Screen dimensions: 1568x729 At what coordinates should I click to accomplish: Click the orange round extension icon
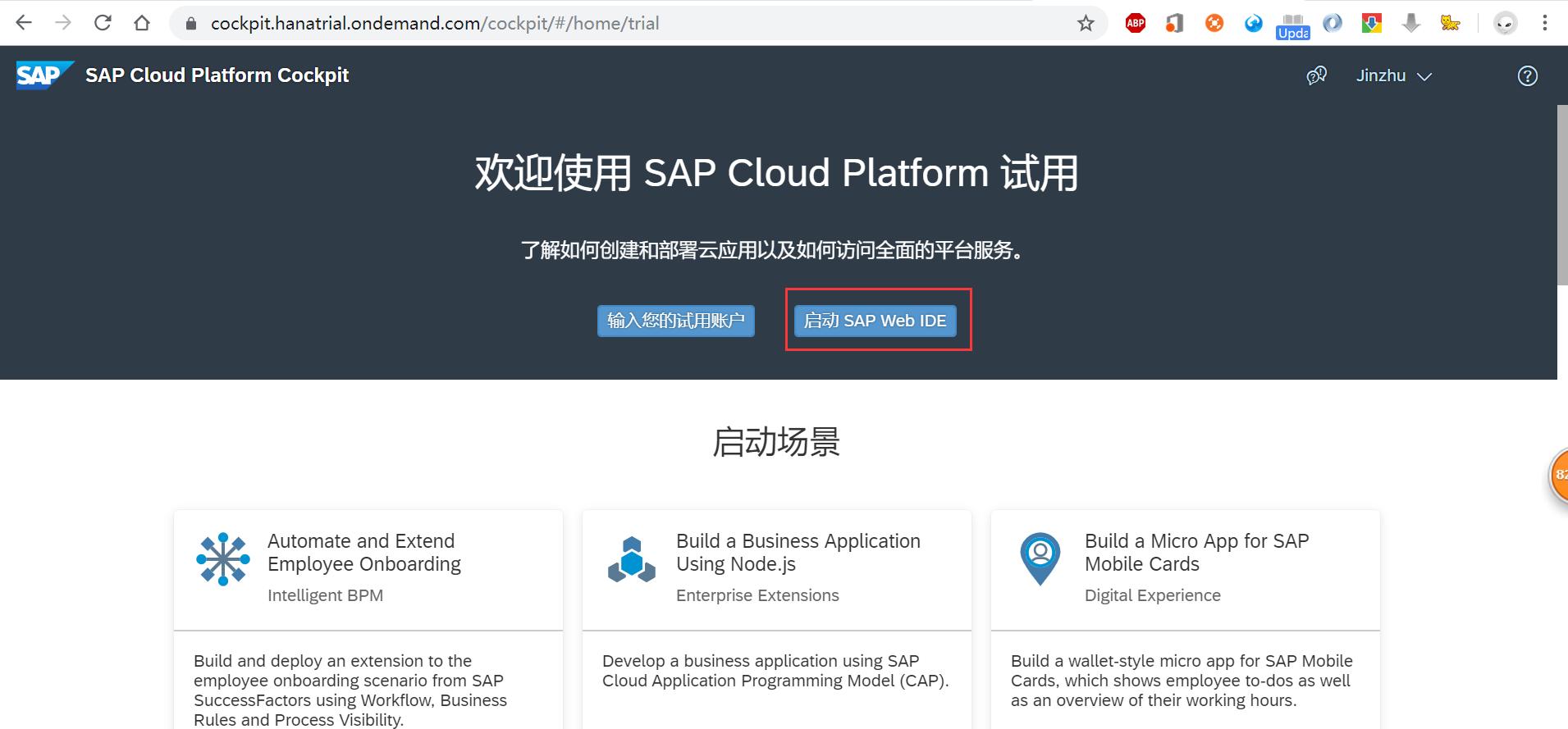coord(1214,23)
